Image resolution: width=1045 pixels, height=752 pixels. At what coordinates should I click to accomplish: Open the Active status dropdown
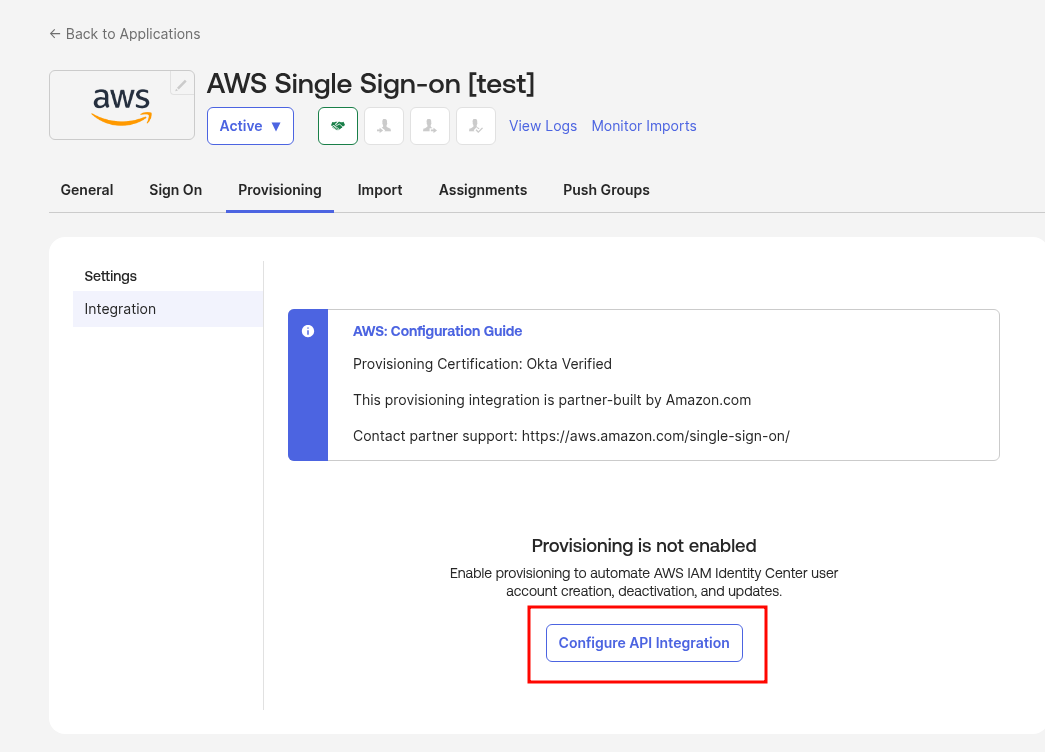coord(250,126)
